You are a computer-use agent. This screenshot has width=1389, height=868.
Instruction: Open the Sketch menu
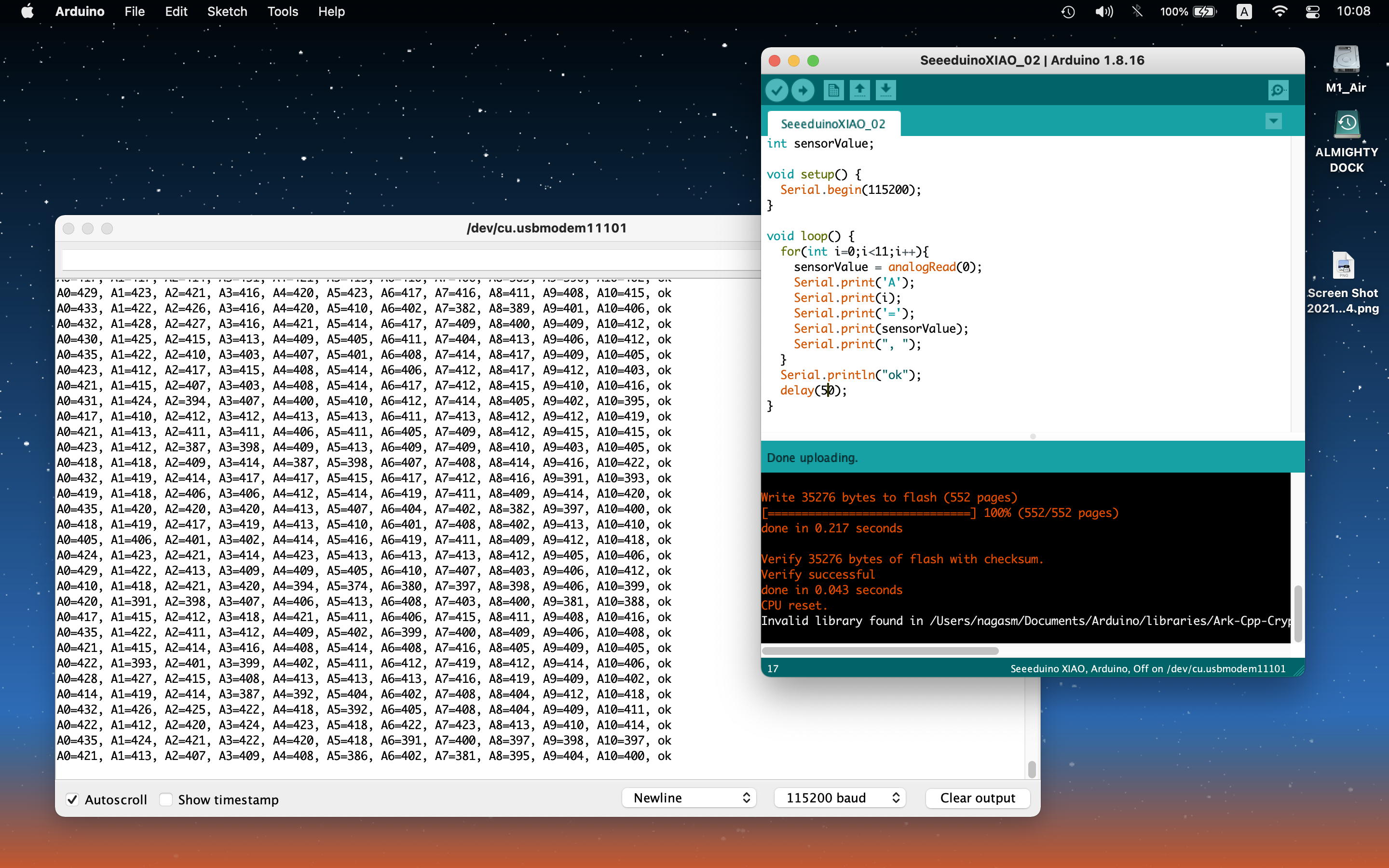point(227,12)
